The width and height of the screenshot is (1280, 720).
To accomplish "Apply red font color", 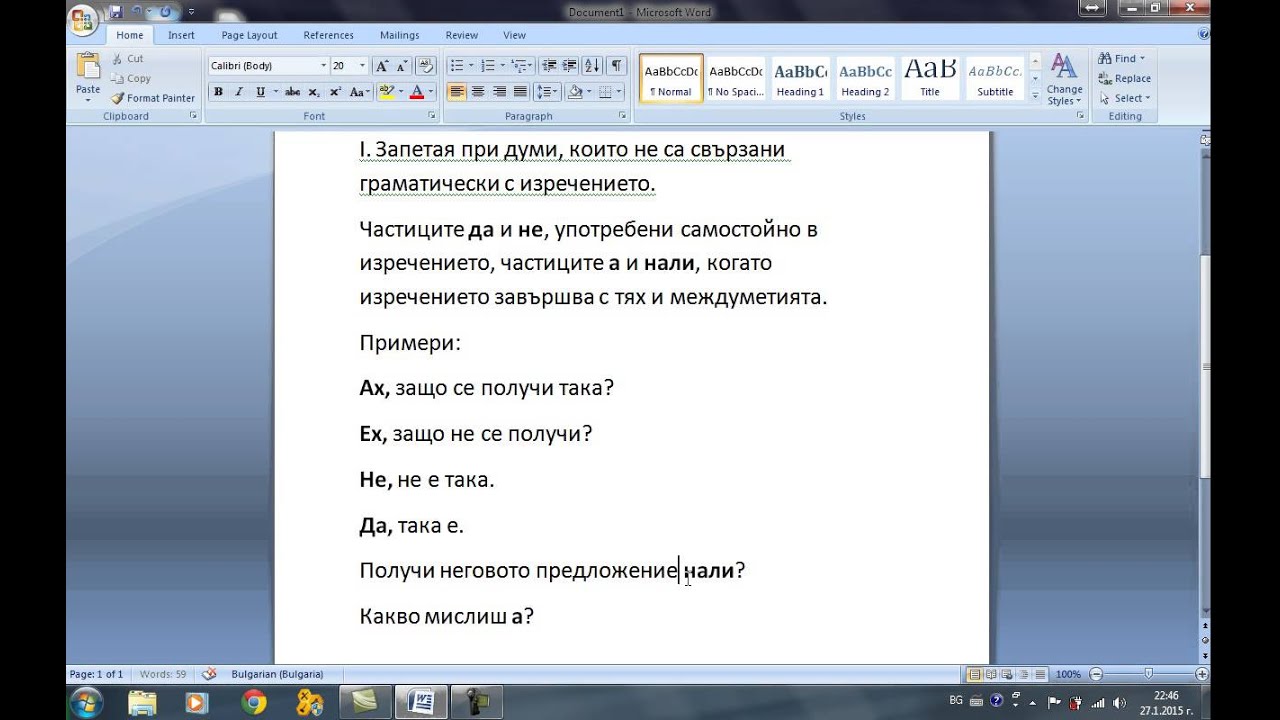I will pyautogui.click(x=417, y=92).
